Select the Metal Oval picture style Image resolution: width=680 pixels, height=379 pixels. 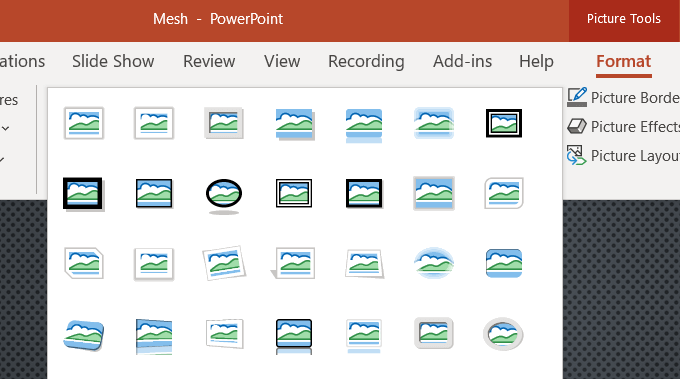(503, 334)
